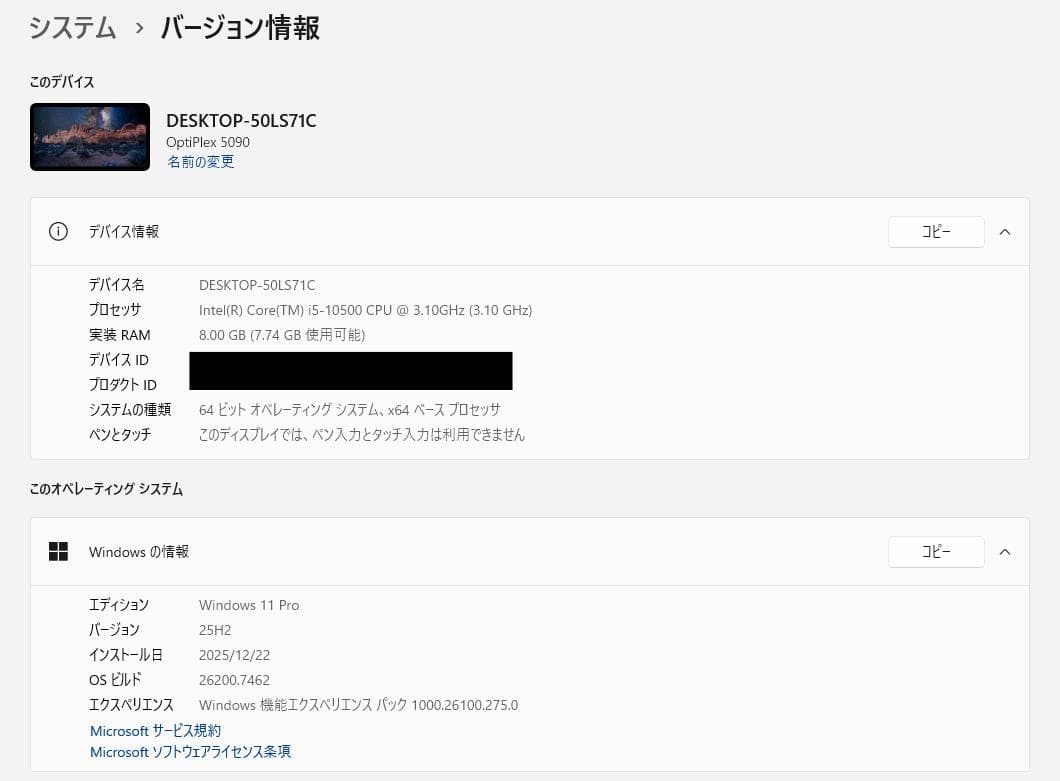Open 名前の変更 to rename this PC

pos(200,161)
